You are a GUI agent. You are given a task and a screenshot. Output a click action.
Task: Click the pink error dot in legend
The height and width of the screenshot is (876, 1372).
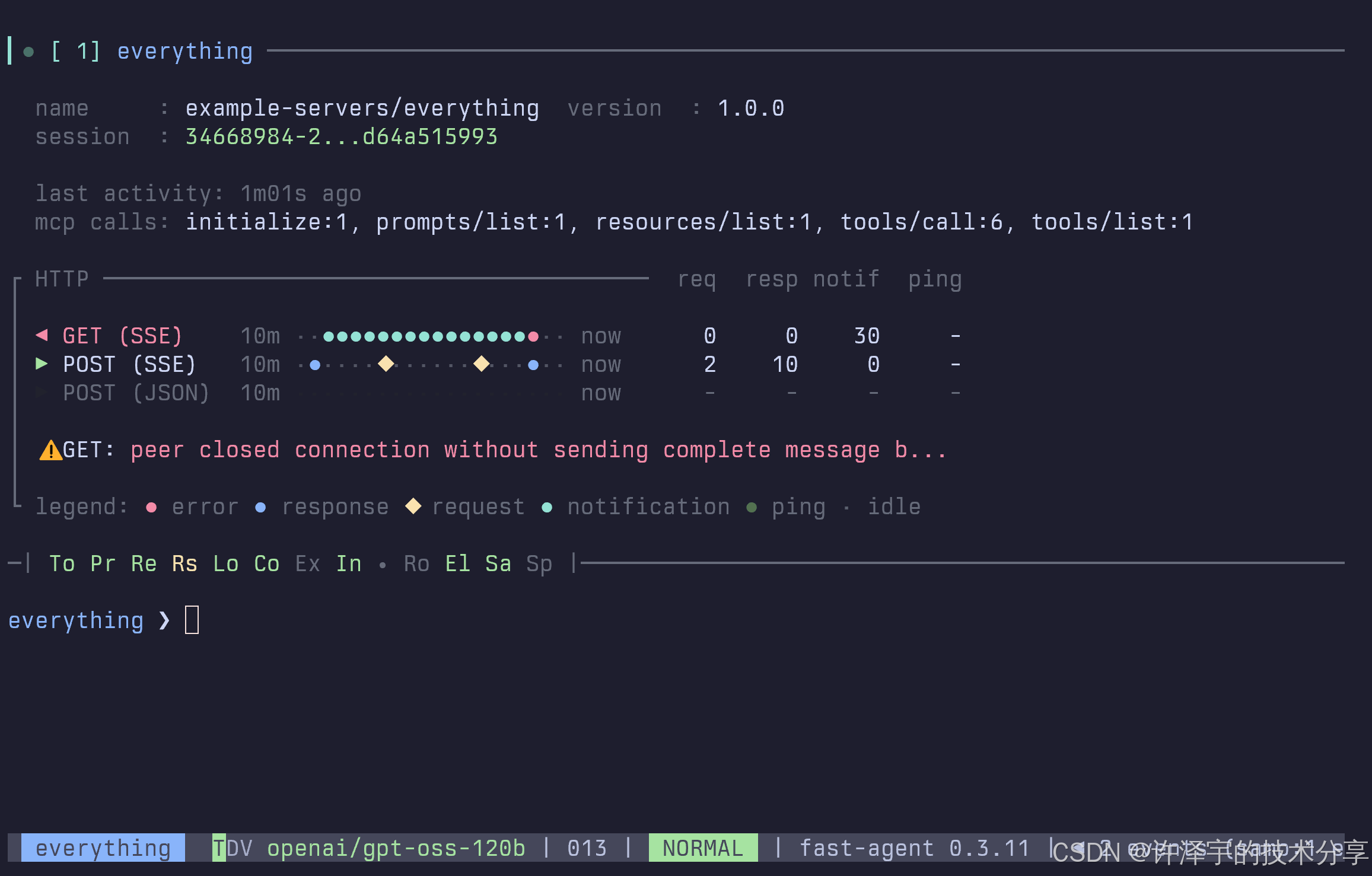[x=151, y=507]
